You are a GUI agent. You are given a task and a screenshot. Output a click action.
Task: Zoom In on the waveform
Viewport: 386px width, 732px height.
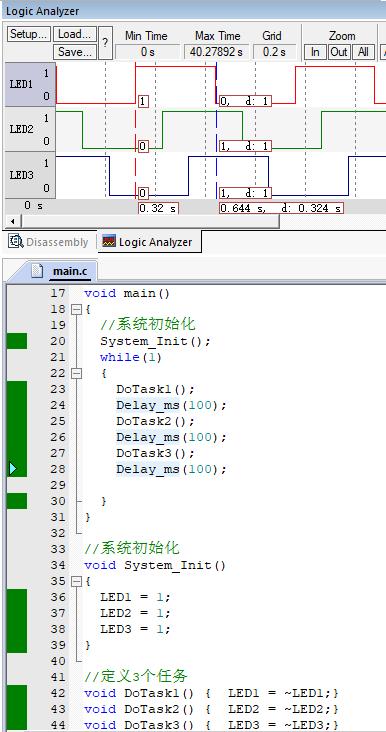coord(315,52)
